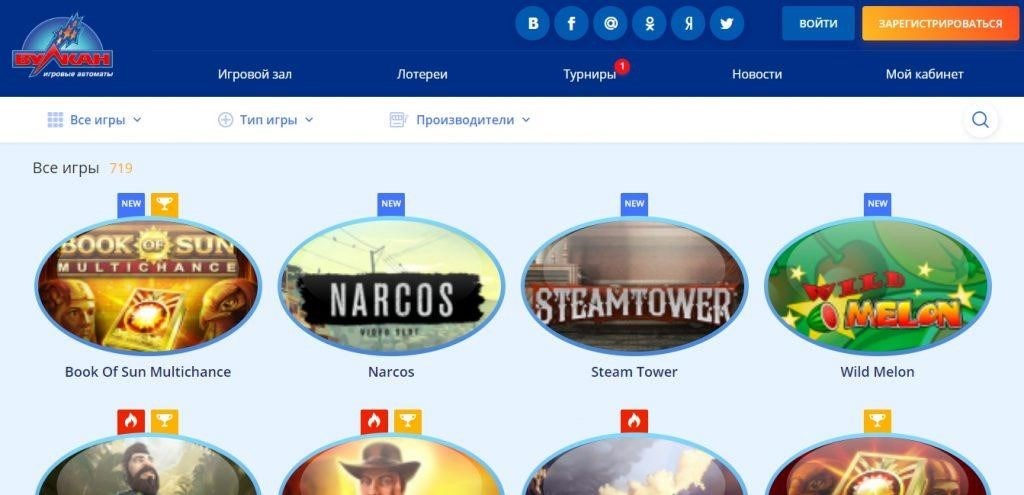Click the Войти button
Viewport: 1024px width, 495px height.
tap(818, 24)
